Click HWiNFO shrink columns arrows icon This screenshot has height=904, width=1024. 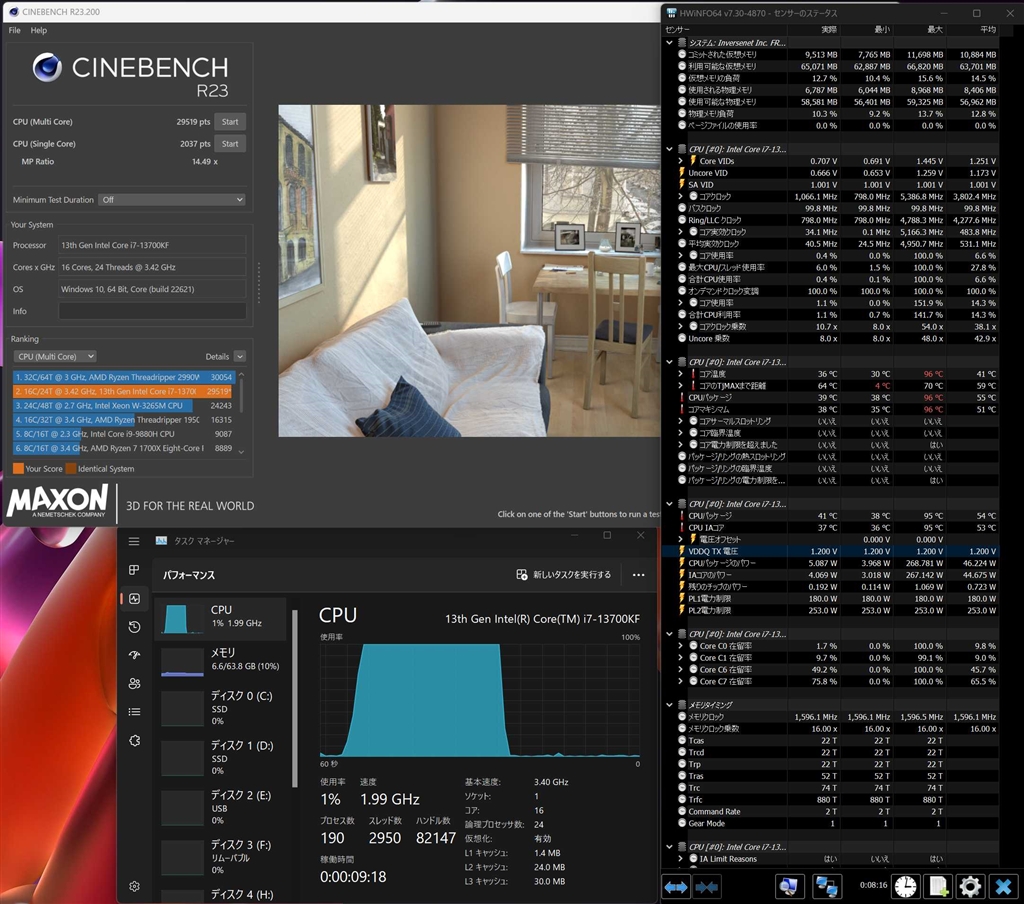(x=707, y=886)
